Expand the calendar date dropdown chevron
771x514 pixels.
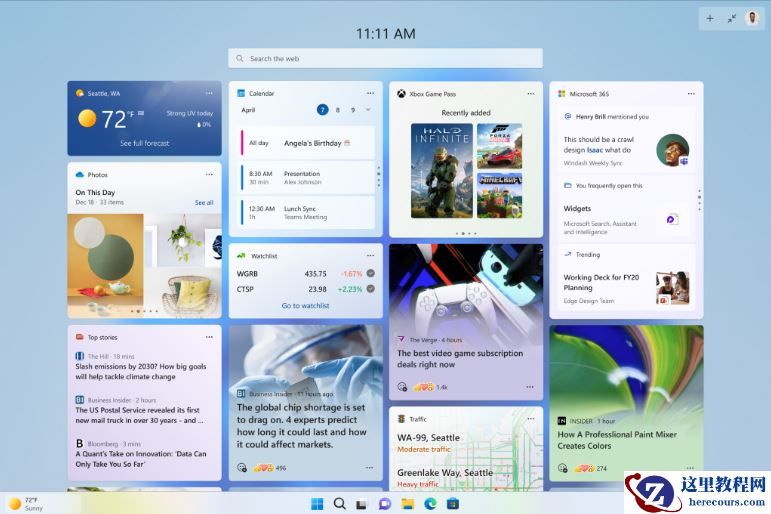(368, 110)
